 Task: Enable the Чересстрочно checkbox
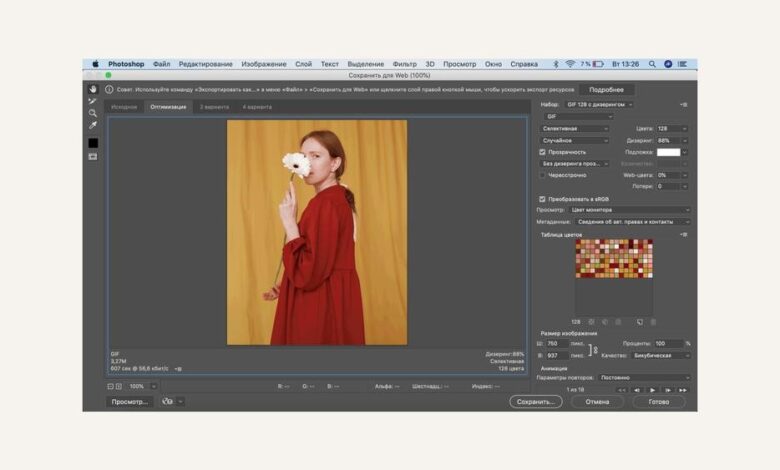click(543, 175)
